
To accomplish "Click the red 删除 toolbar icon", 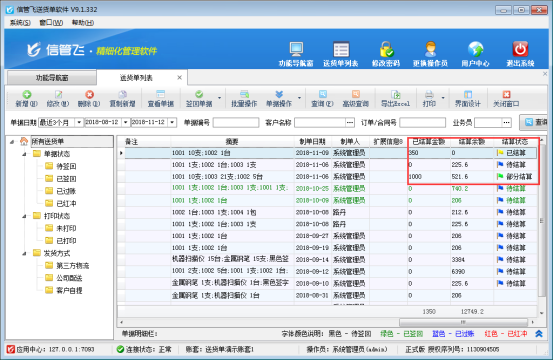I will pos(89,94).
